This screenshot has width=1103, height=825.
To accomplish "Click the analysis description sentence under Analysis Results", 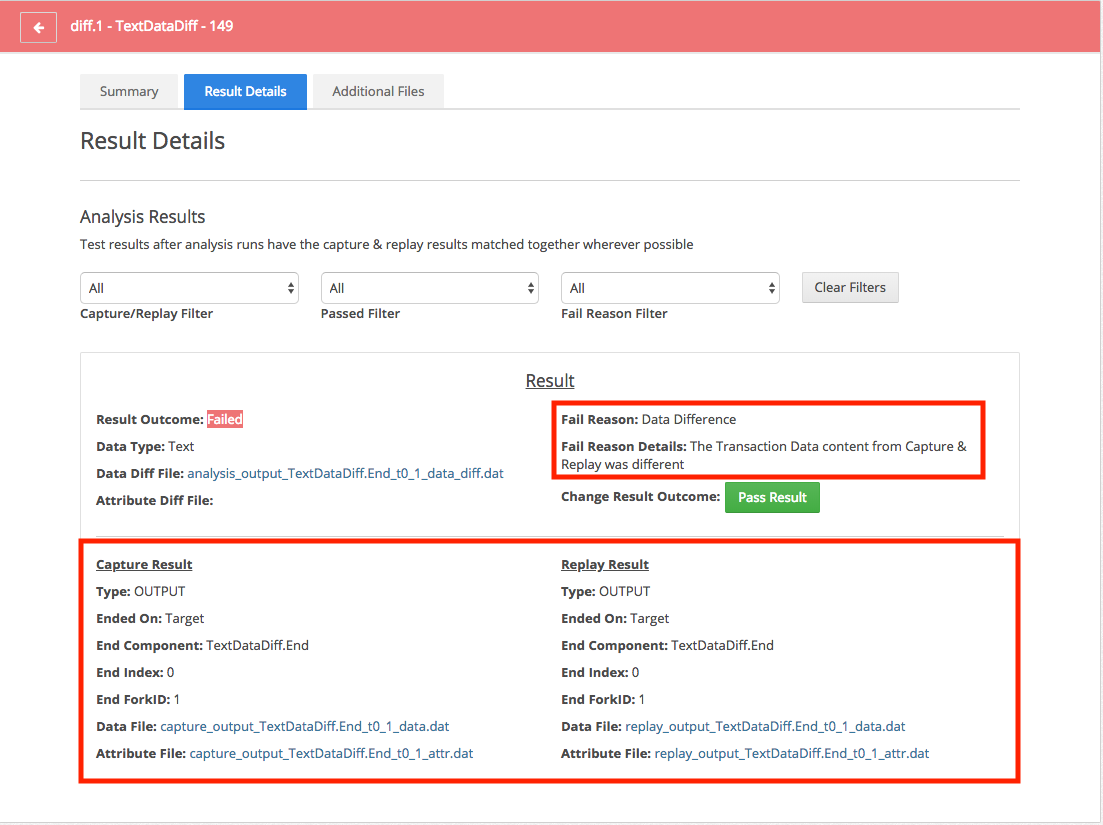I will tap(387, 245).
